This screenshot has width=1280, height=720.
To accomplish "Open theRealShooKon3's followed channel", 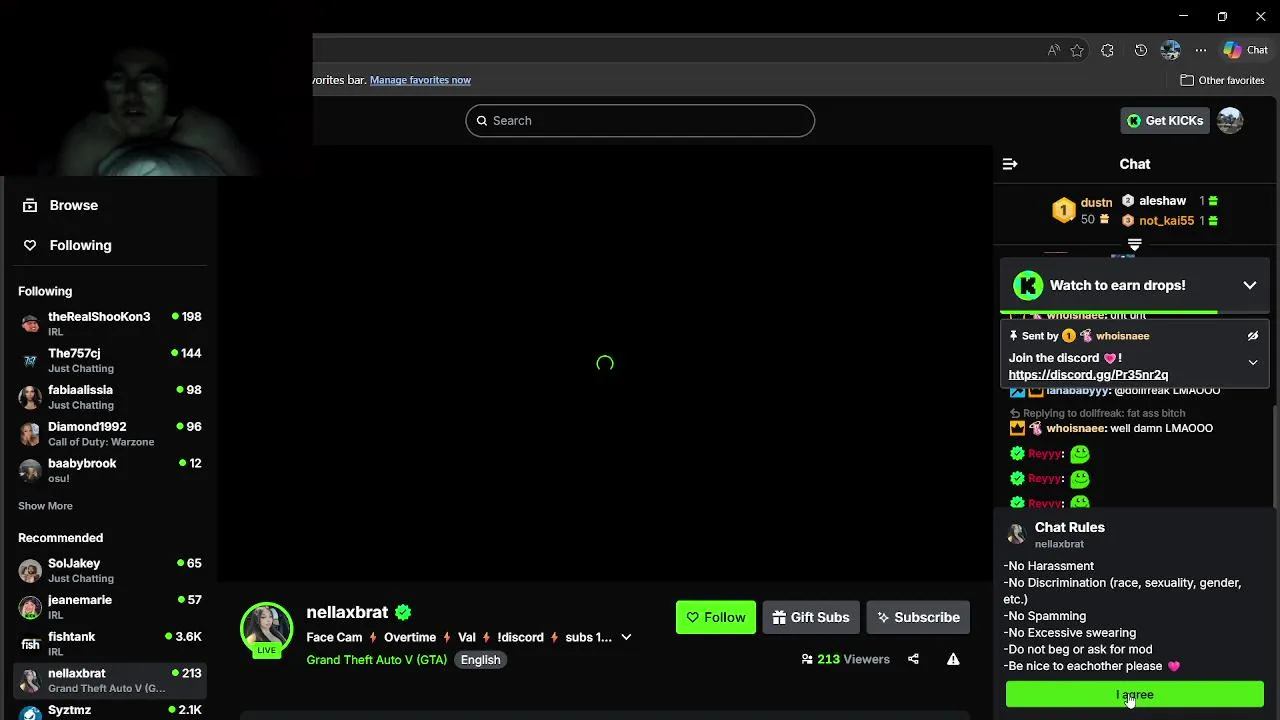I will (110, 324).
